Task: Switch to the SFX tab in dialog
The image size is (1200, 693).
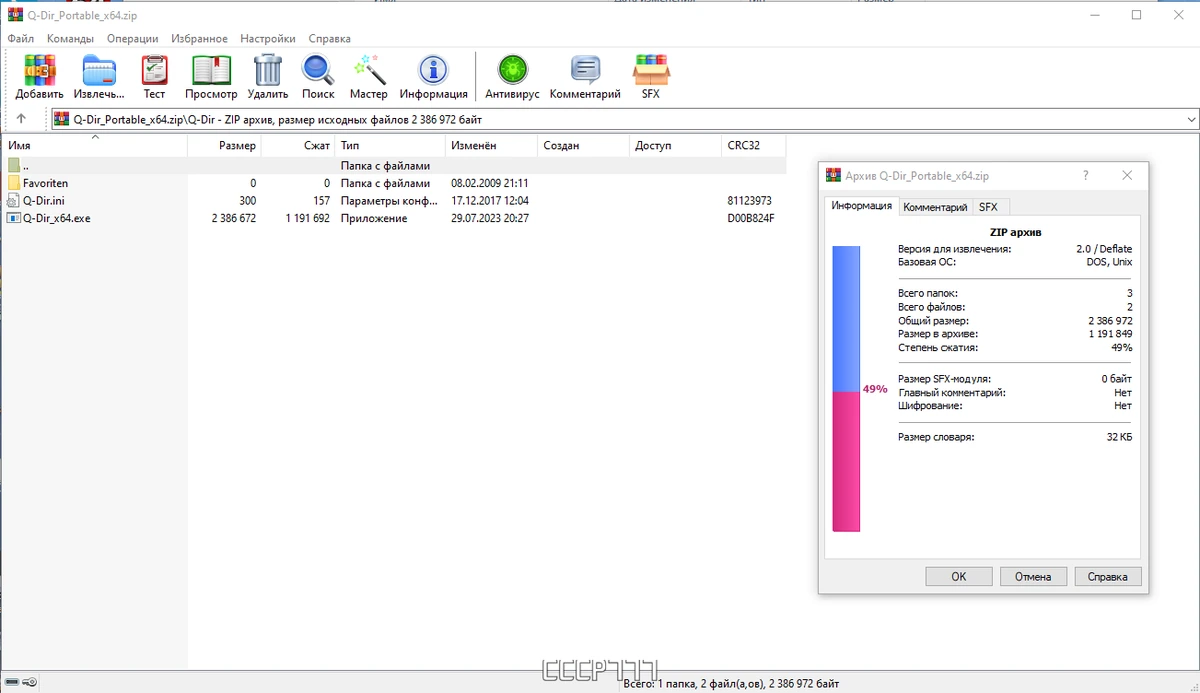Action: [988, 207]
